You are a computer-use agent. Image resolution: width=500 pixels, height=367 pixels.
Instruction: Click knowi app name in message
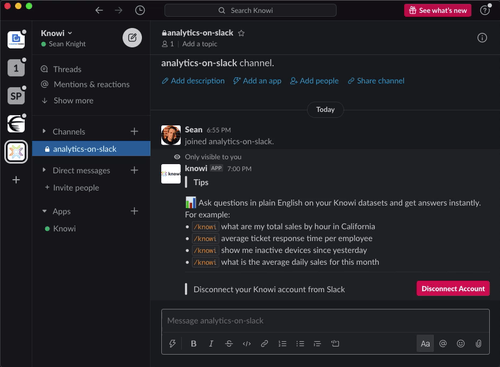pos(196,168)
